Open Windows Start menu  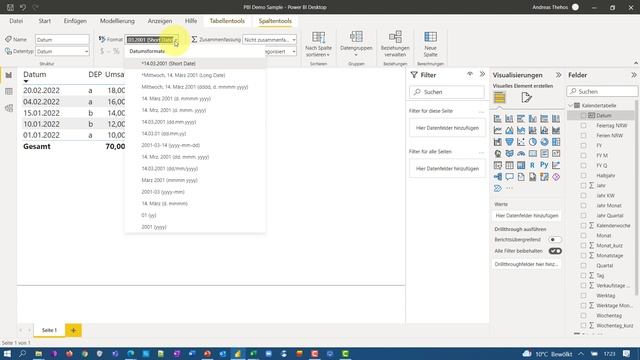7,353
